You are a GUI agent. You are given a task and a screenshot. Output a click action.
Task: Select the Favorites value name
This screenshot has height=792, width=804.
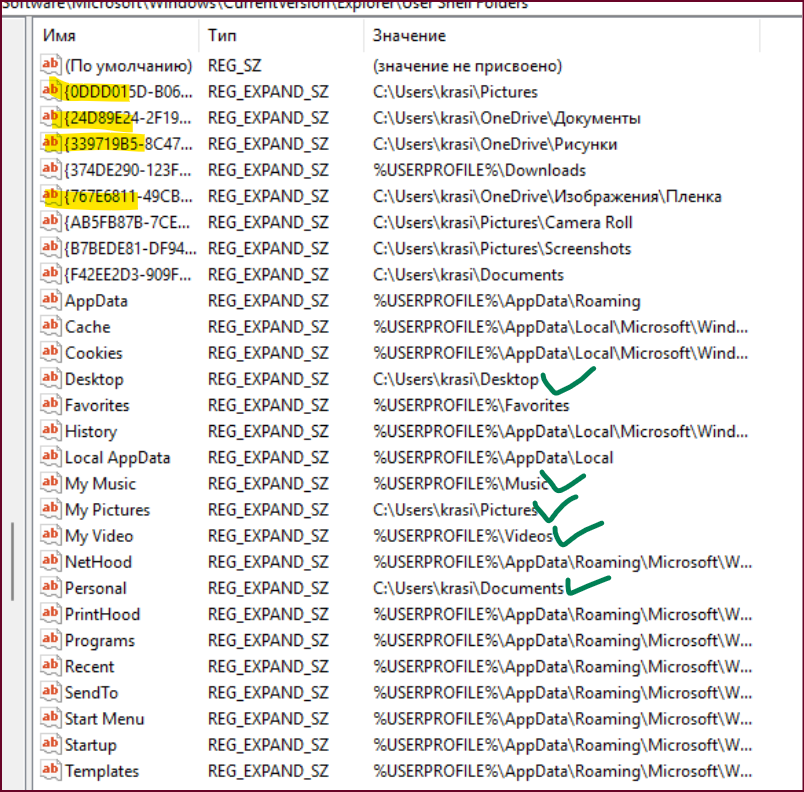pyautogui.click(x=97, y=405)
